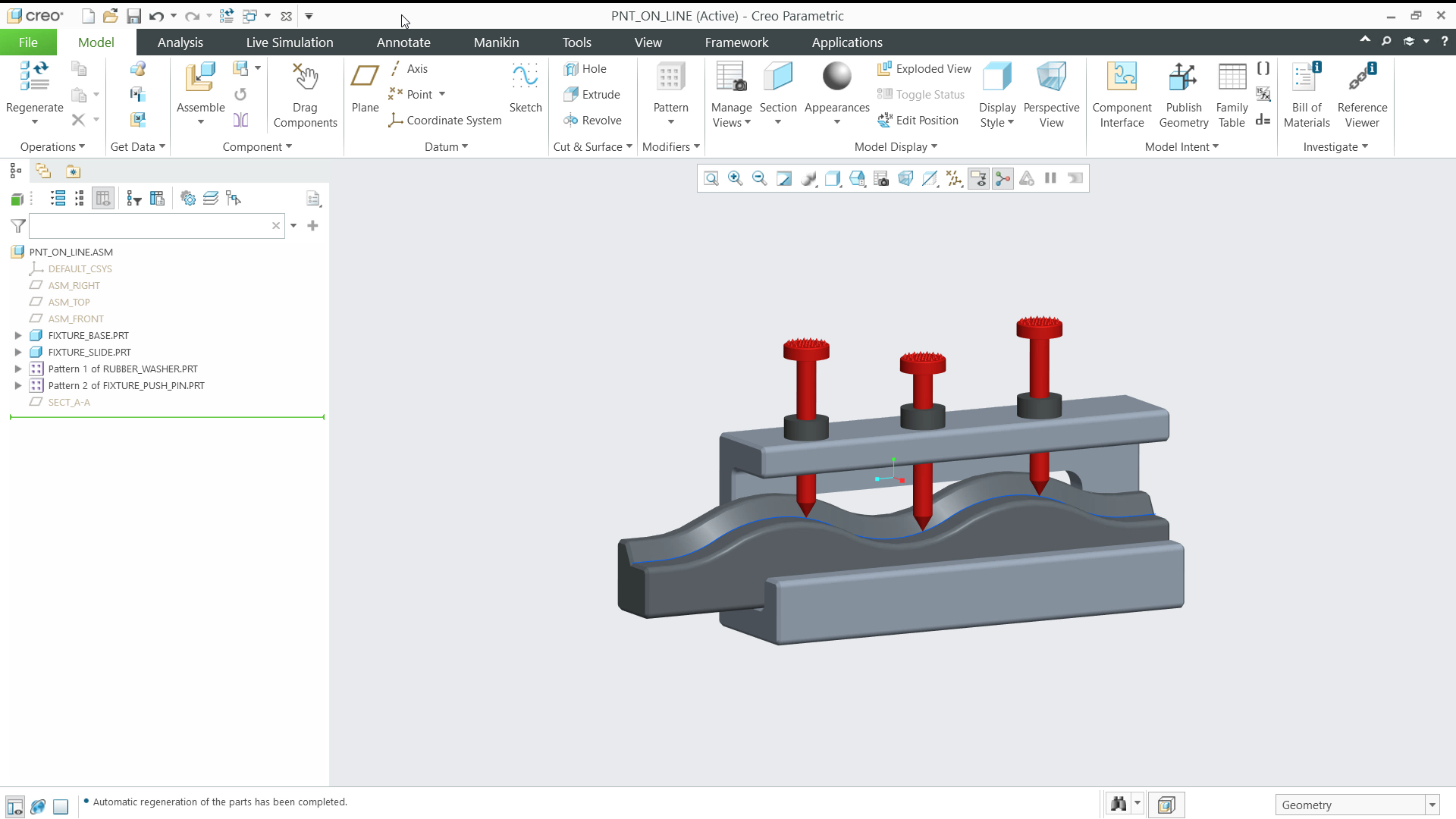Toggle Exploded View
The width and height of the screenshot is (1456, 819).
[924, 69]
